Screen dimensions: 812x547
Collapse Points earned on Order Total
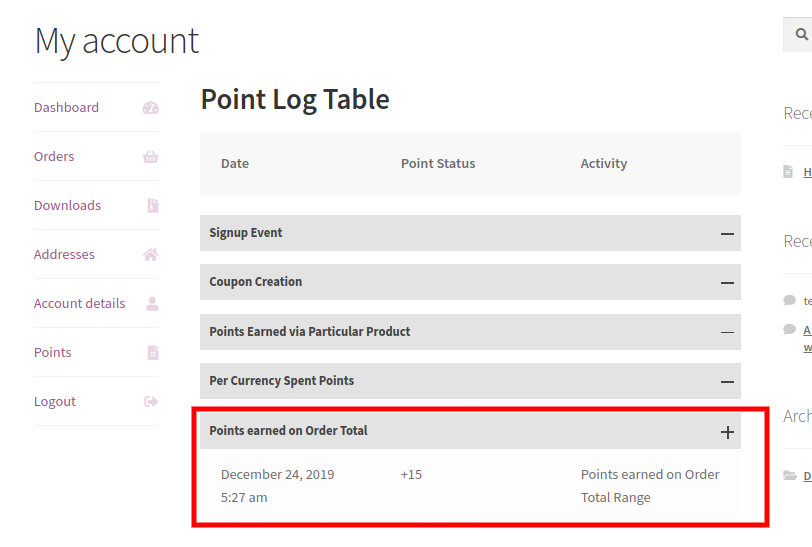pyautogui.click(x=470, y=431)
